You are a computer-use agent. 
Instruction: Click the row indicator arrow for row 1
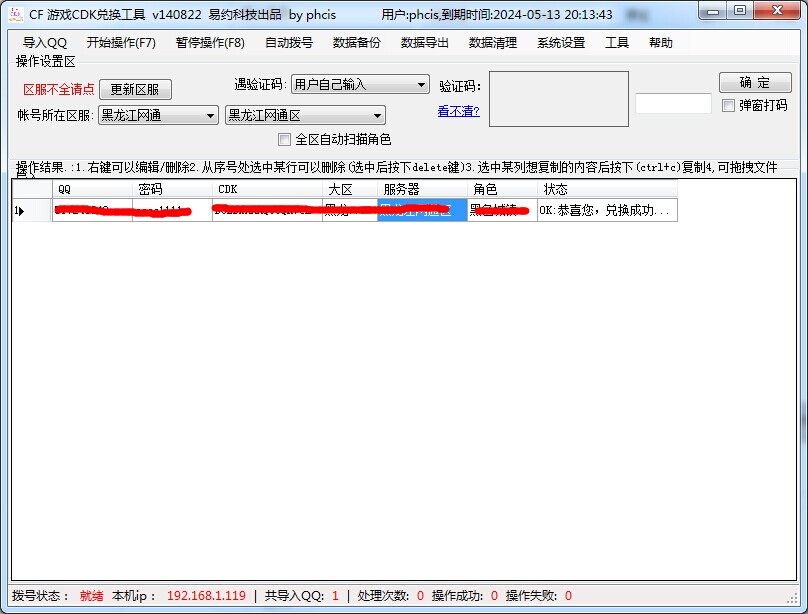pos(19,211)
